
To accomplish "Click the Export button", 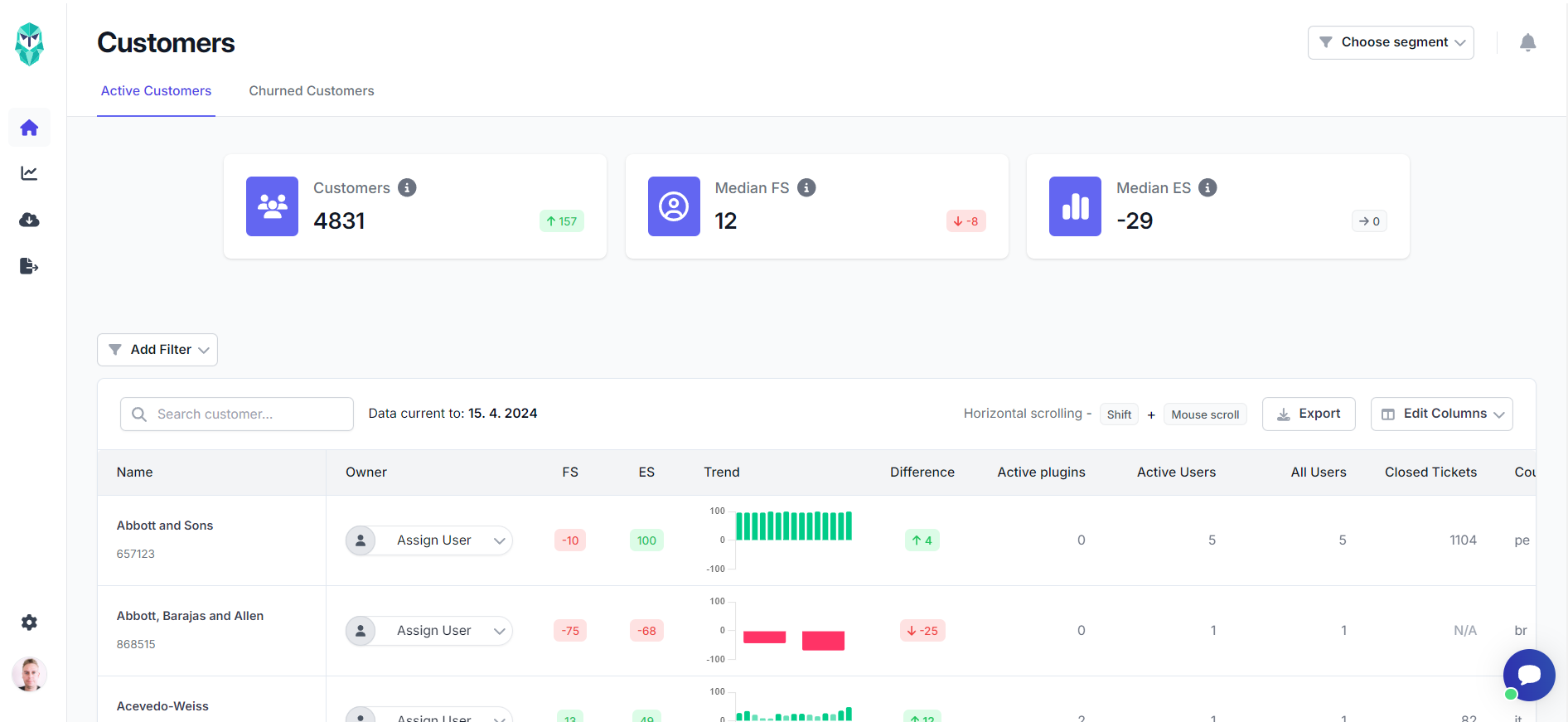I will coord(1309,414).
